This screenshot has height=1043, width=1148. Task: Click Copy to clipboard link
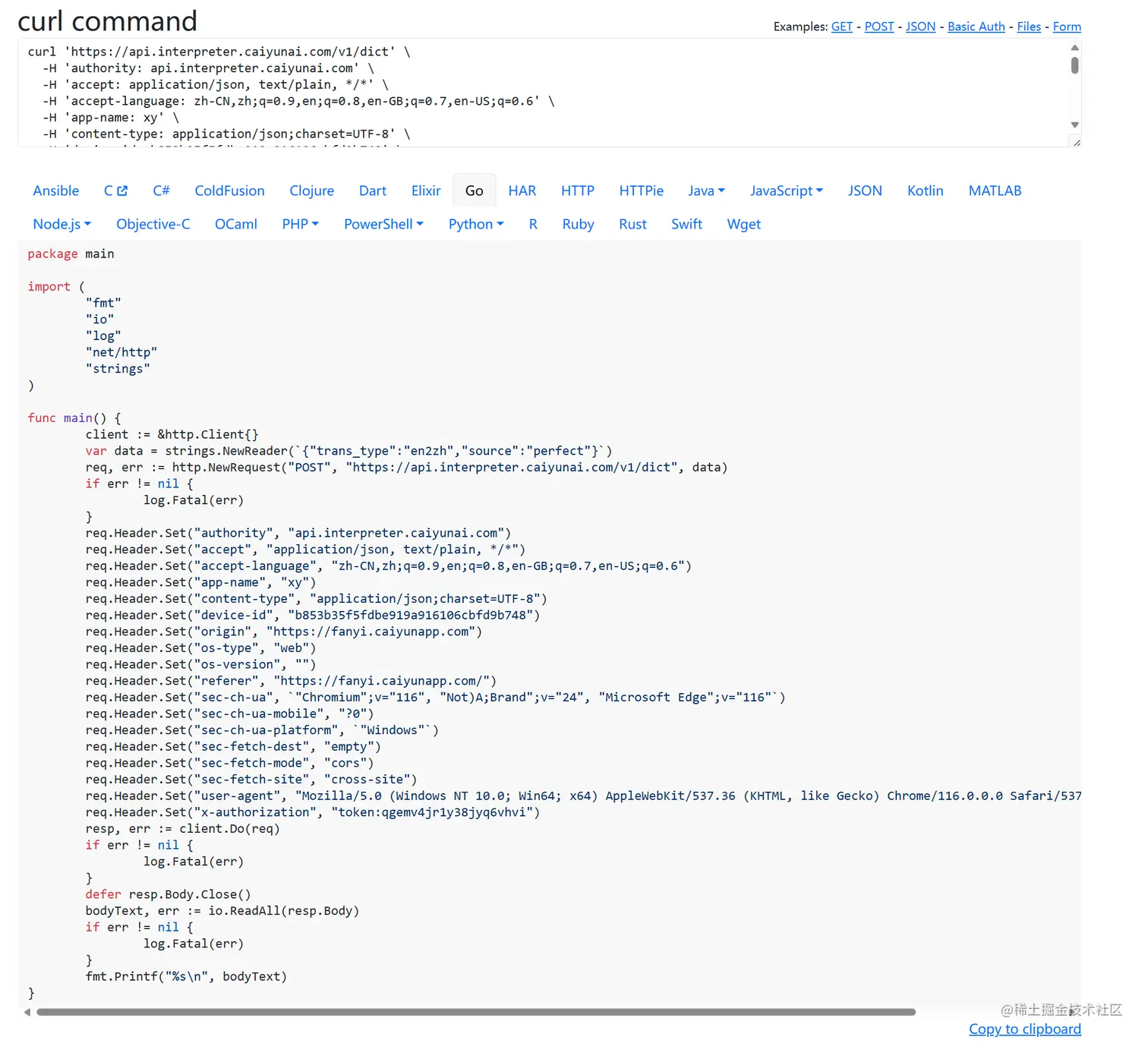tap(1024, 1029)
